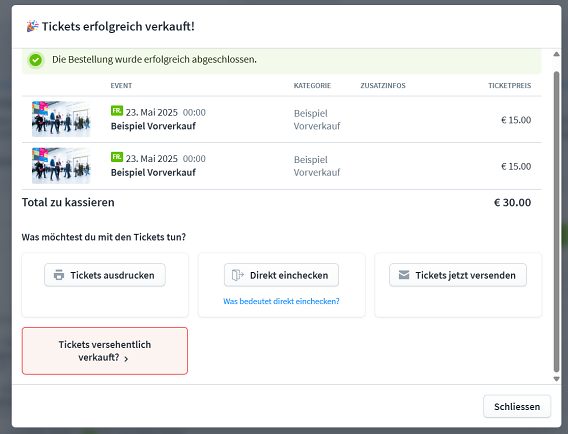Click the printer icon in Tickets ausdrucken

59,275
